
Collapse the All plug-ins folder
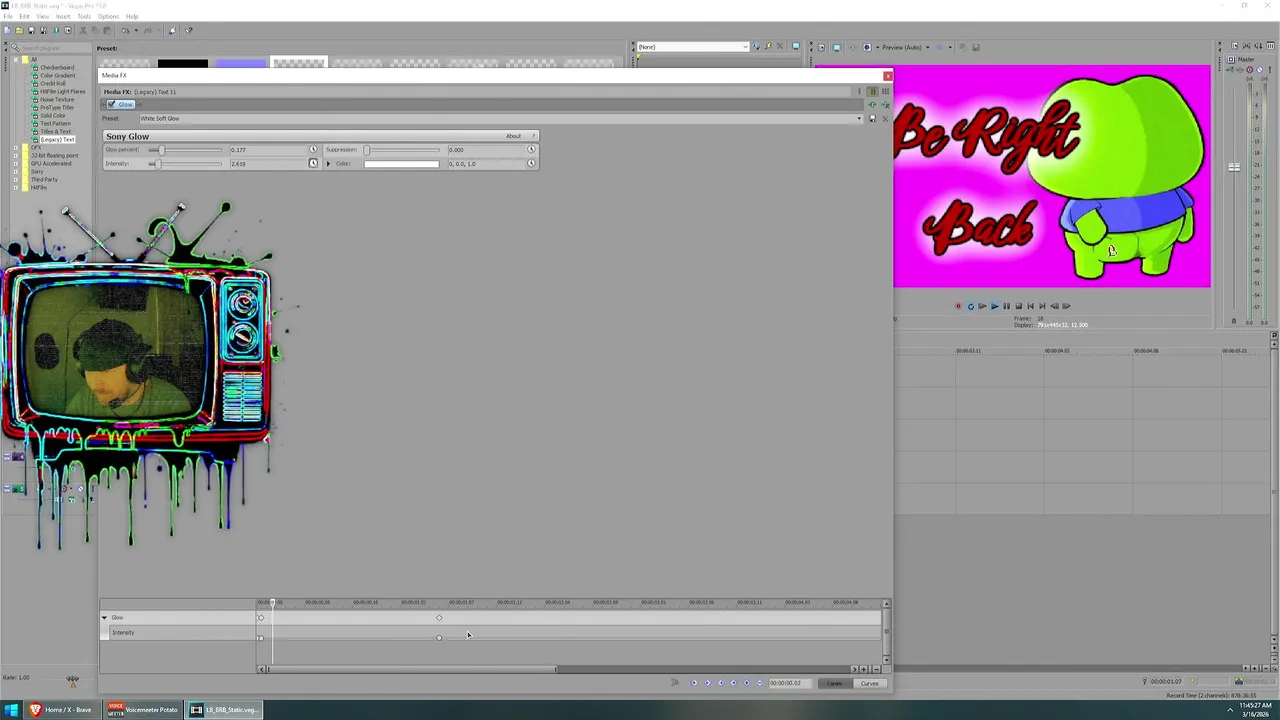point(15,59)
